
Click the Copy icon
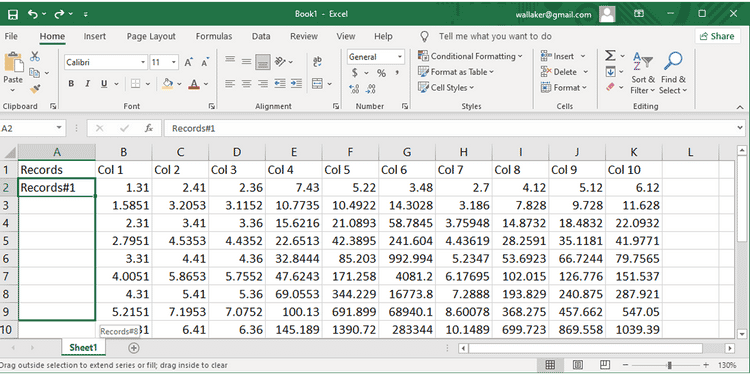click(34, 73)
